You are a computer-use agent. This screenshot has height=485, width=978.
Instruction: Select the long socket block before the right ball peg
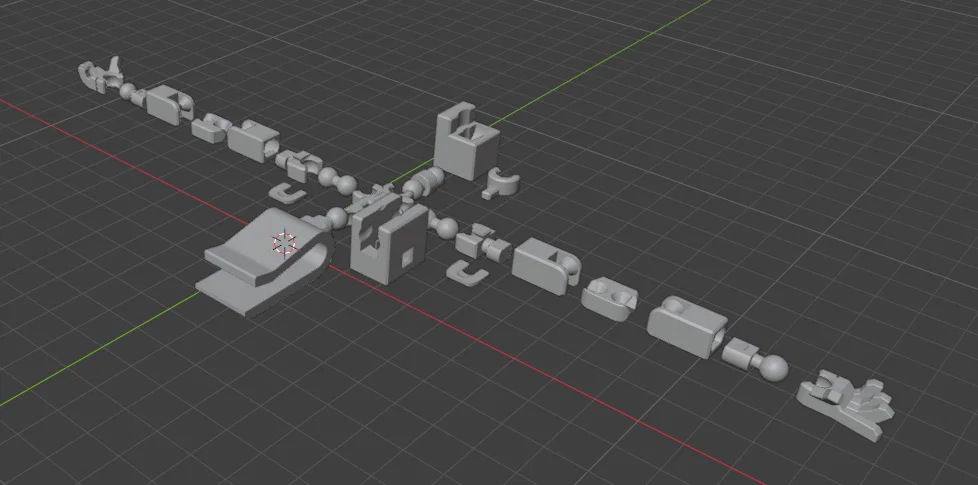pos(687,326)
